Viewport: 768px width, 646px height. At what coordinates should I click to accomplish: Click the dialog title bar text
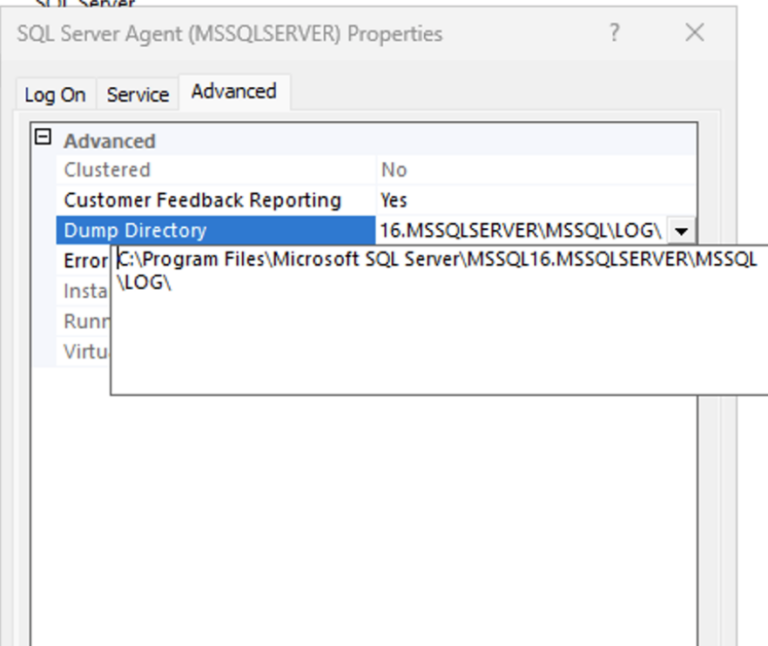pyautogui.click(x=230, y=34)
